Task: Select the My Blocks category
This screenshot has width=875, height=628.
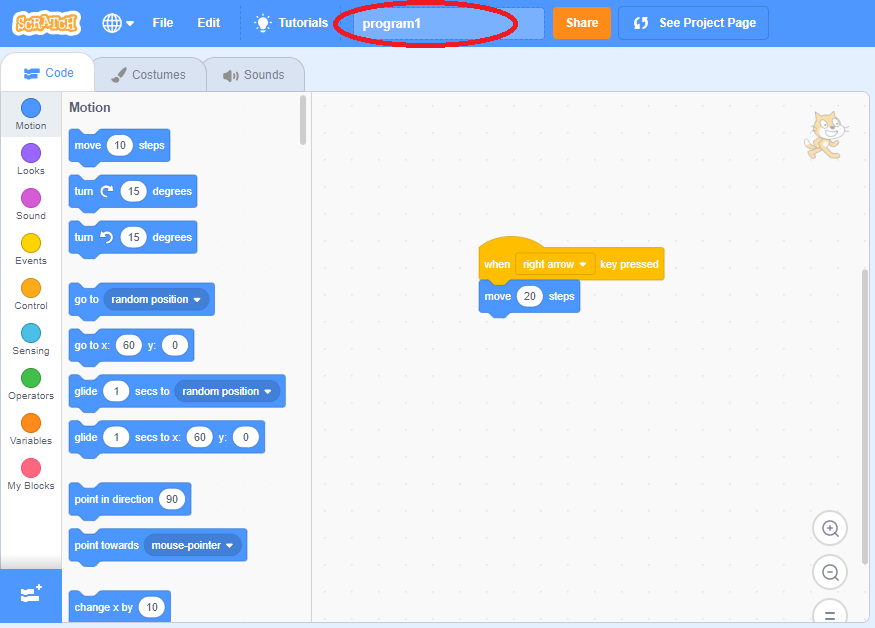Action: coord(31,474)
